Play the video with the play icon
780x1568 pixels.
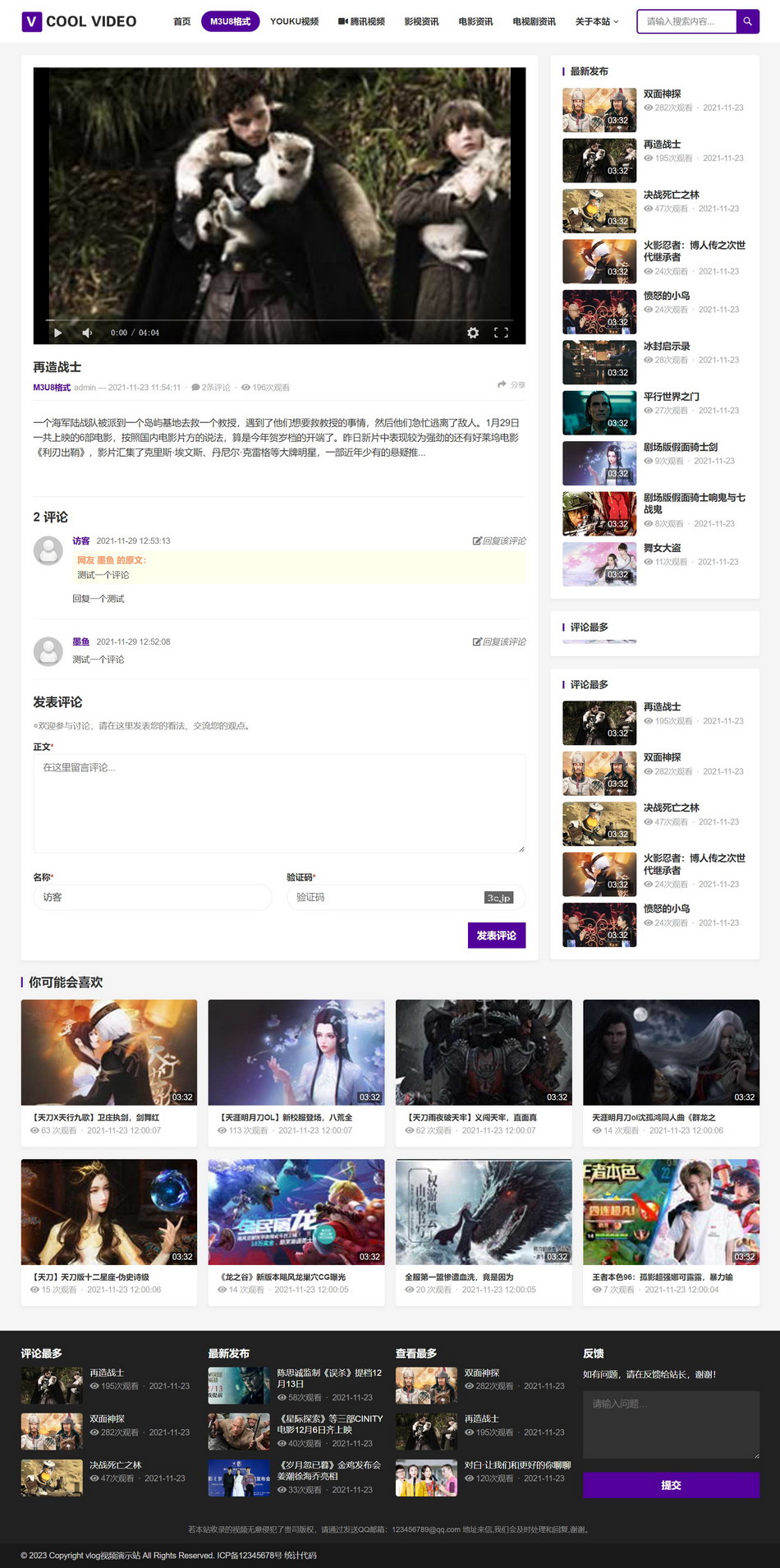tap(58, 333)
